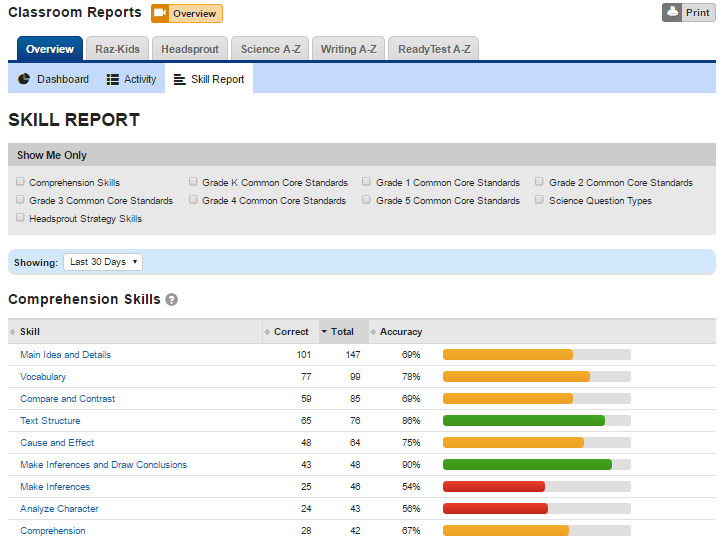Click the SKILL REPORT heading
Viewport: 728px width, 540px height.
pyautogui.click(x=74, y=120)
